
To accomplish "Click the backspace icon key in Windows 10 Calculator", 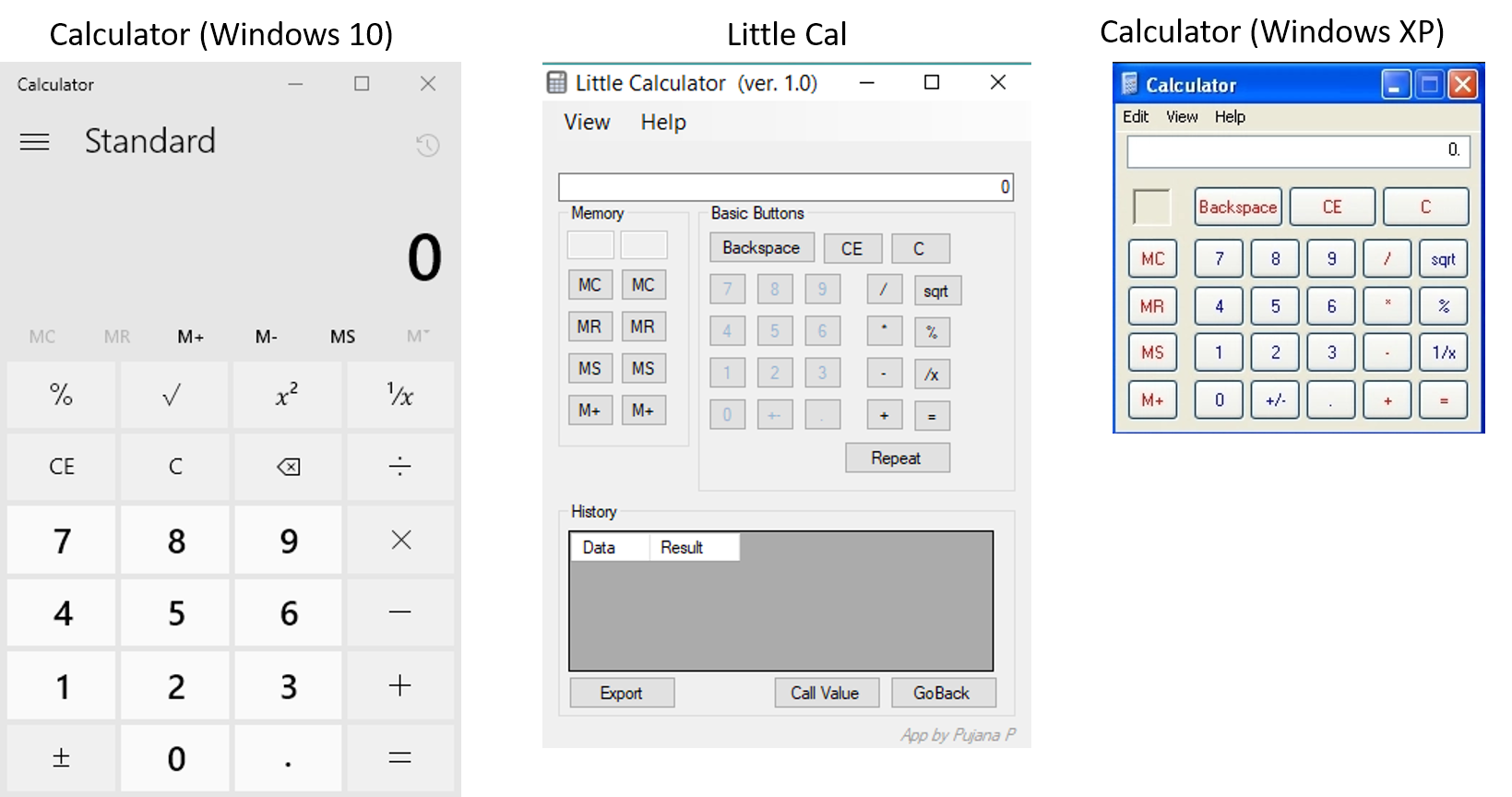I will coord(288,467).
